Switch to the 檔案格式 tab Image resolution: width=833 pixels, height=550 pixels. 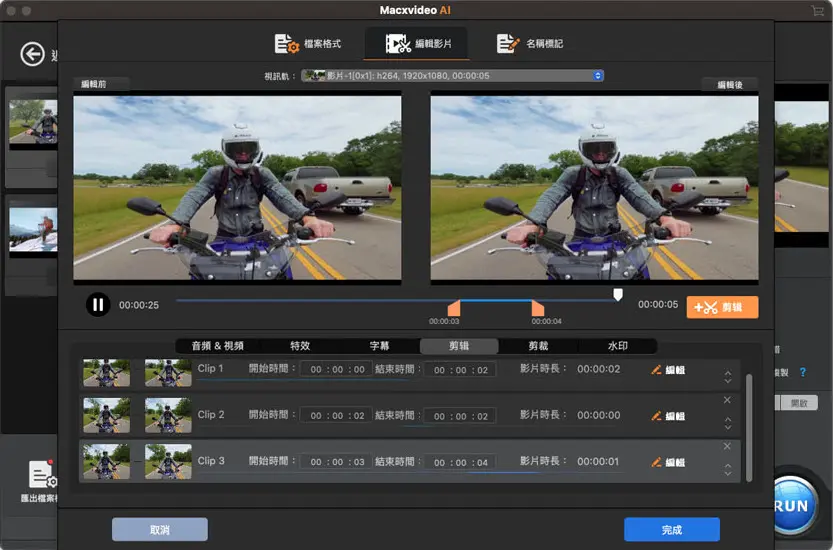tap(307, 44)
